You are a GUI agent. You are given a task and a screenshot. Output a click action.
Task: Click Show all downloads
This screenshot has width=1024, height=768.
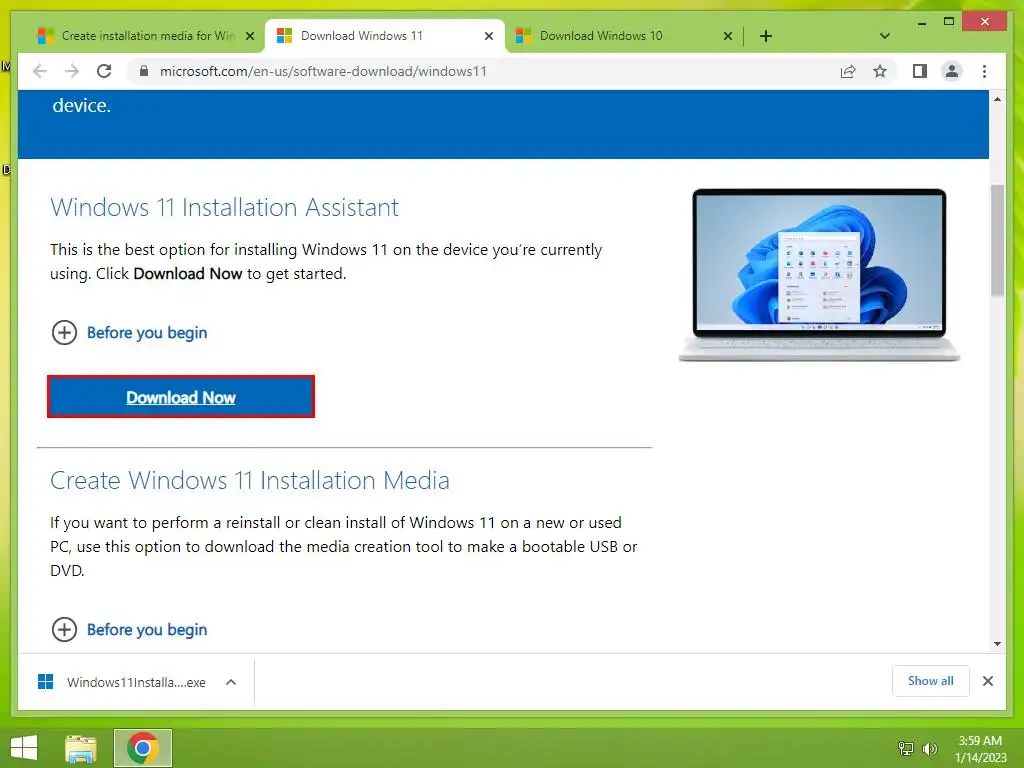[x=930, y=680]
